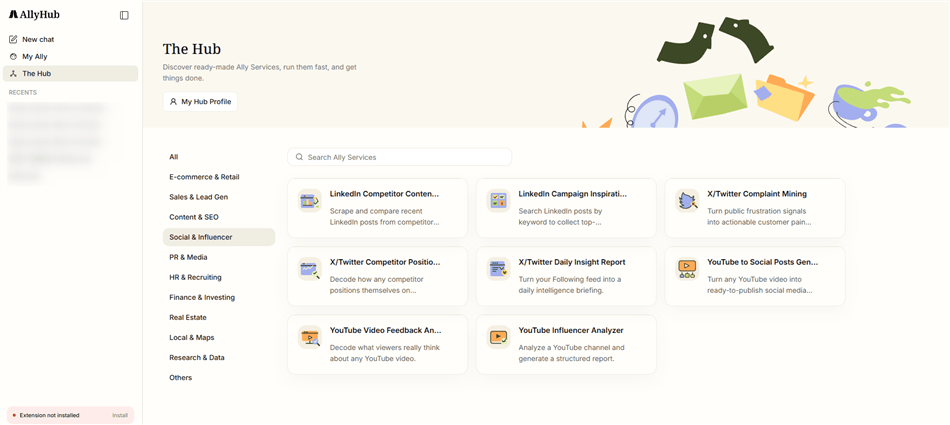
Task: Filter by HR & Recruiting
Action: click(219, 277)
